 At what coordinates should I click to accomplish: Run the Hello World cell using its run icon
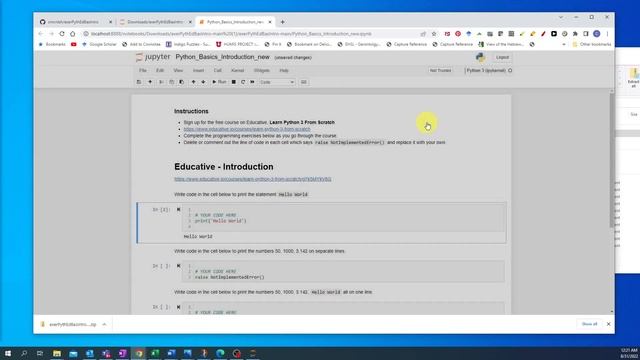click(178, 209)
